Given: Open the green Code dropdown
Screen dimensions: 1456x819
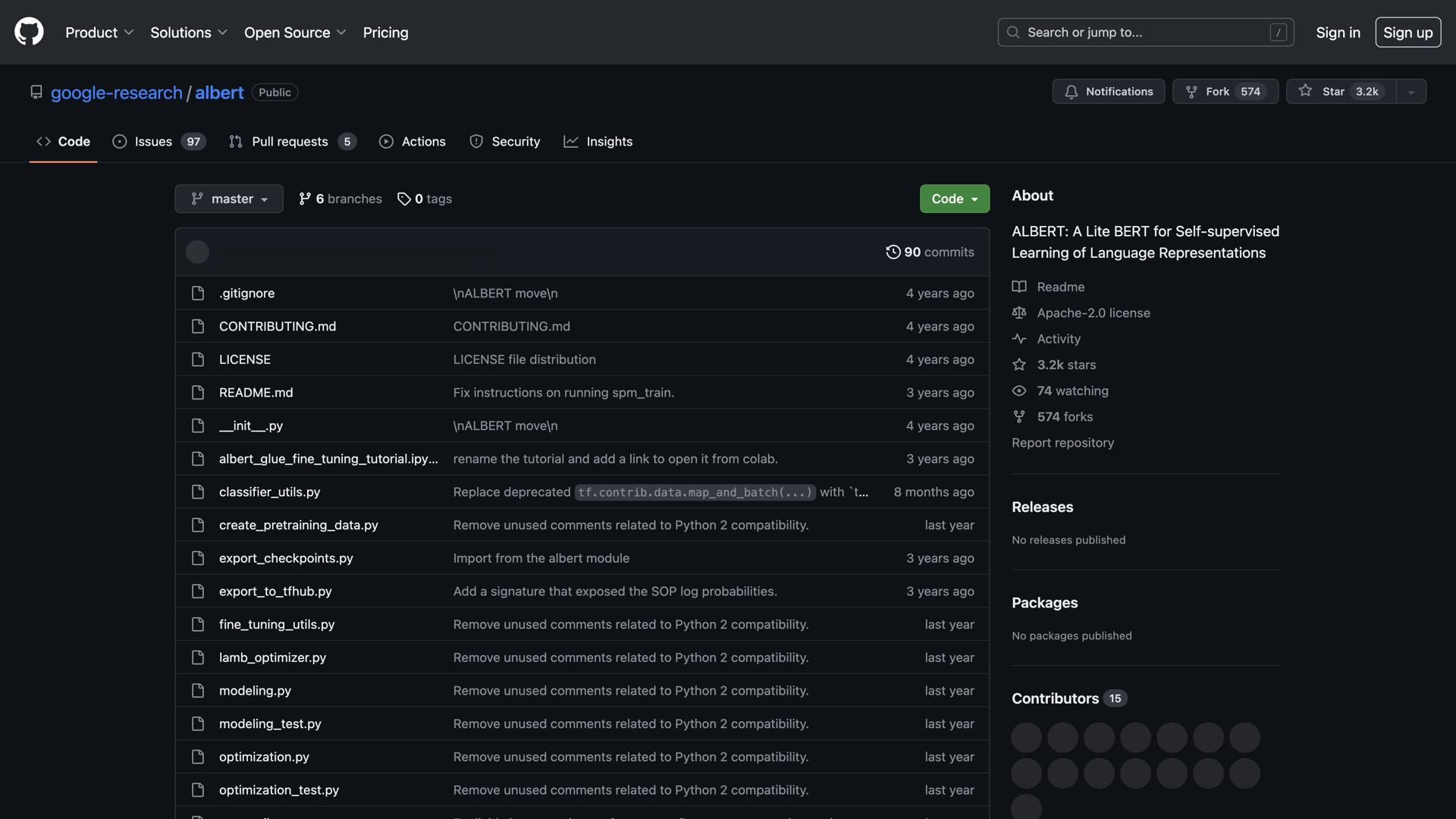Looking at the screenshot, I should click(954, 199).
